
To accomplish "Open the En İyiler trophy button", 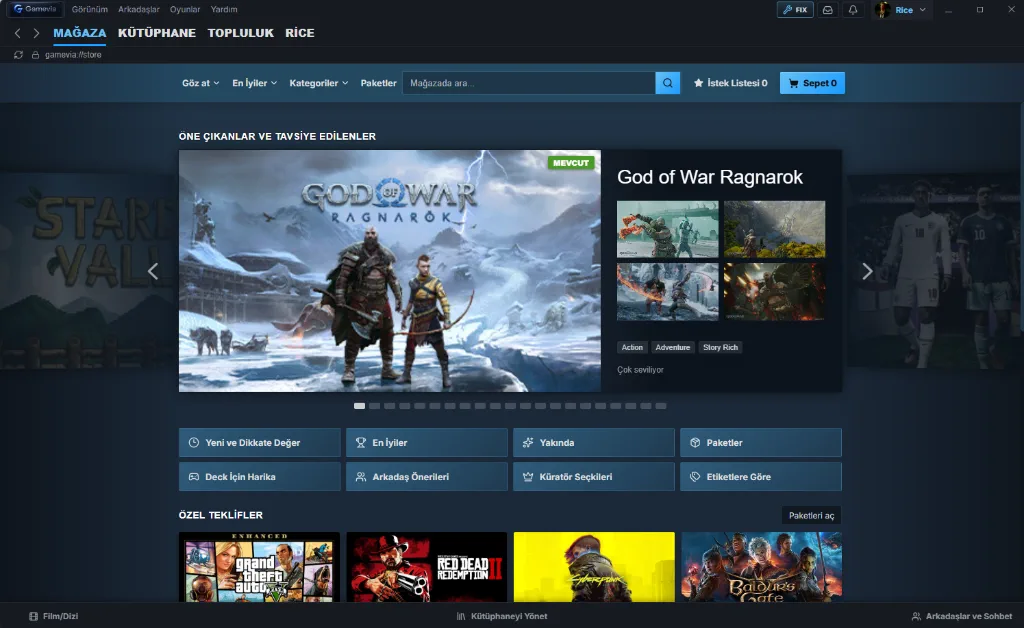I will point(426,443).
